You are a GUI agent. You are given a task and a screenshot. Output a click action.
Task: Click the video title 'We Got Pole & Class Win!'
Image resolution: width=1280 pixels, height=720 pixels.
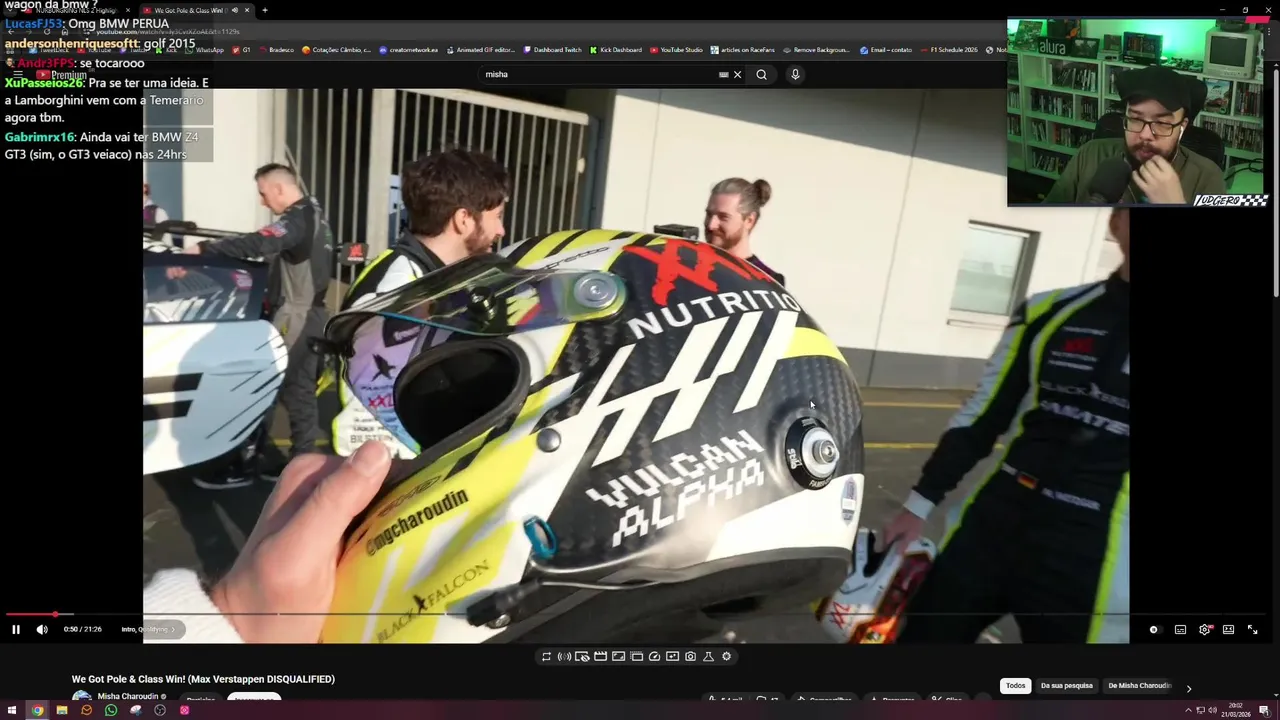coord(203,680)
